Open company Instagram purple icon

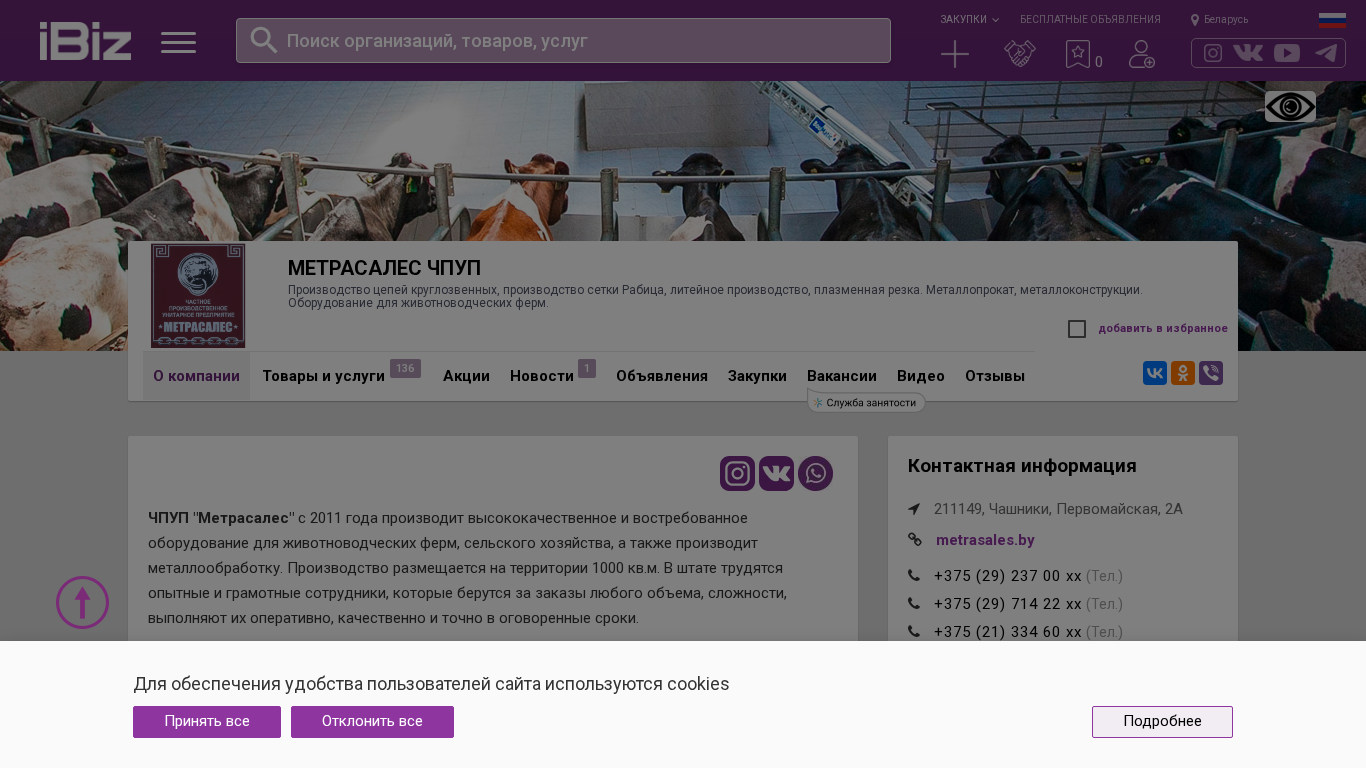click(x=737, y=473)
